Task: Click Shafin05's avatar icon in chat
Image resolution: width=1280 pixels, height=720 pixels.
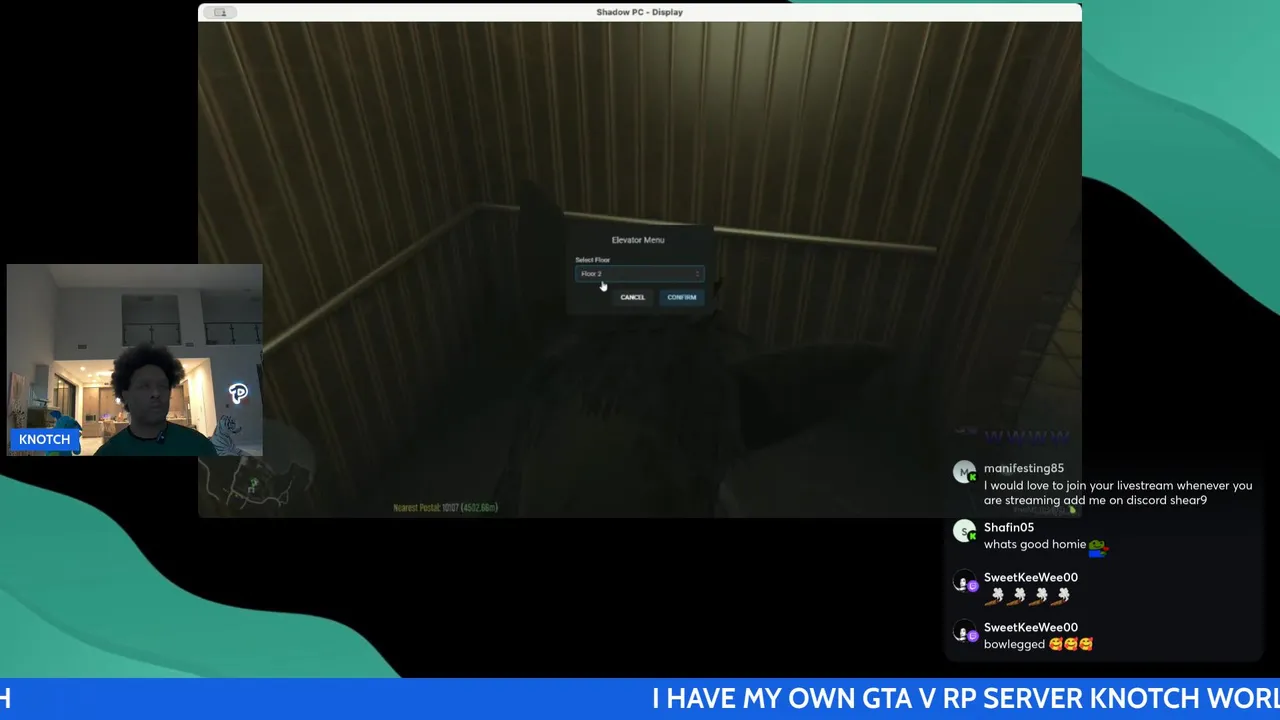Action: tap(964, 531)
